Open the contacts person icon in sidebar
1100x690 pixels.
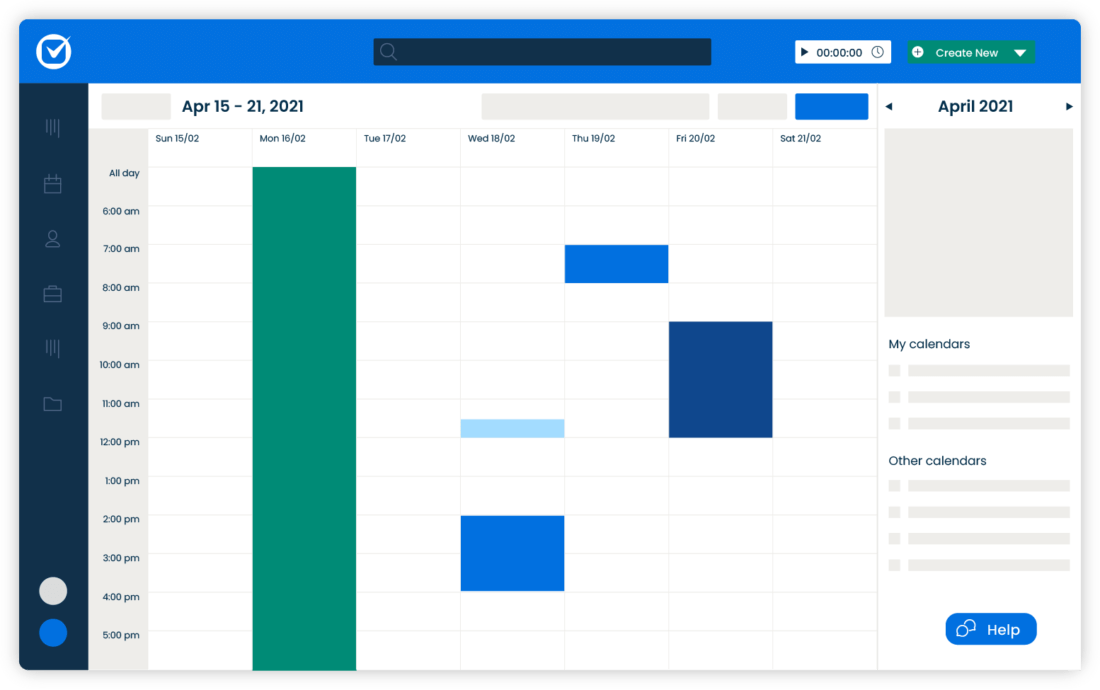pos(53,239)
